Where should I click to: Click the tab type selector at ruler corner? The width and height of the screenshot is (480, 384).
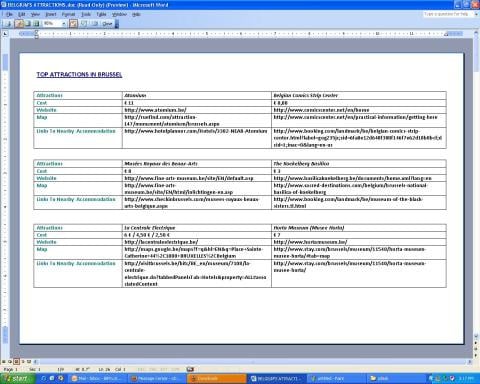tap(5, 34)
